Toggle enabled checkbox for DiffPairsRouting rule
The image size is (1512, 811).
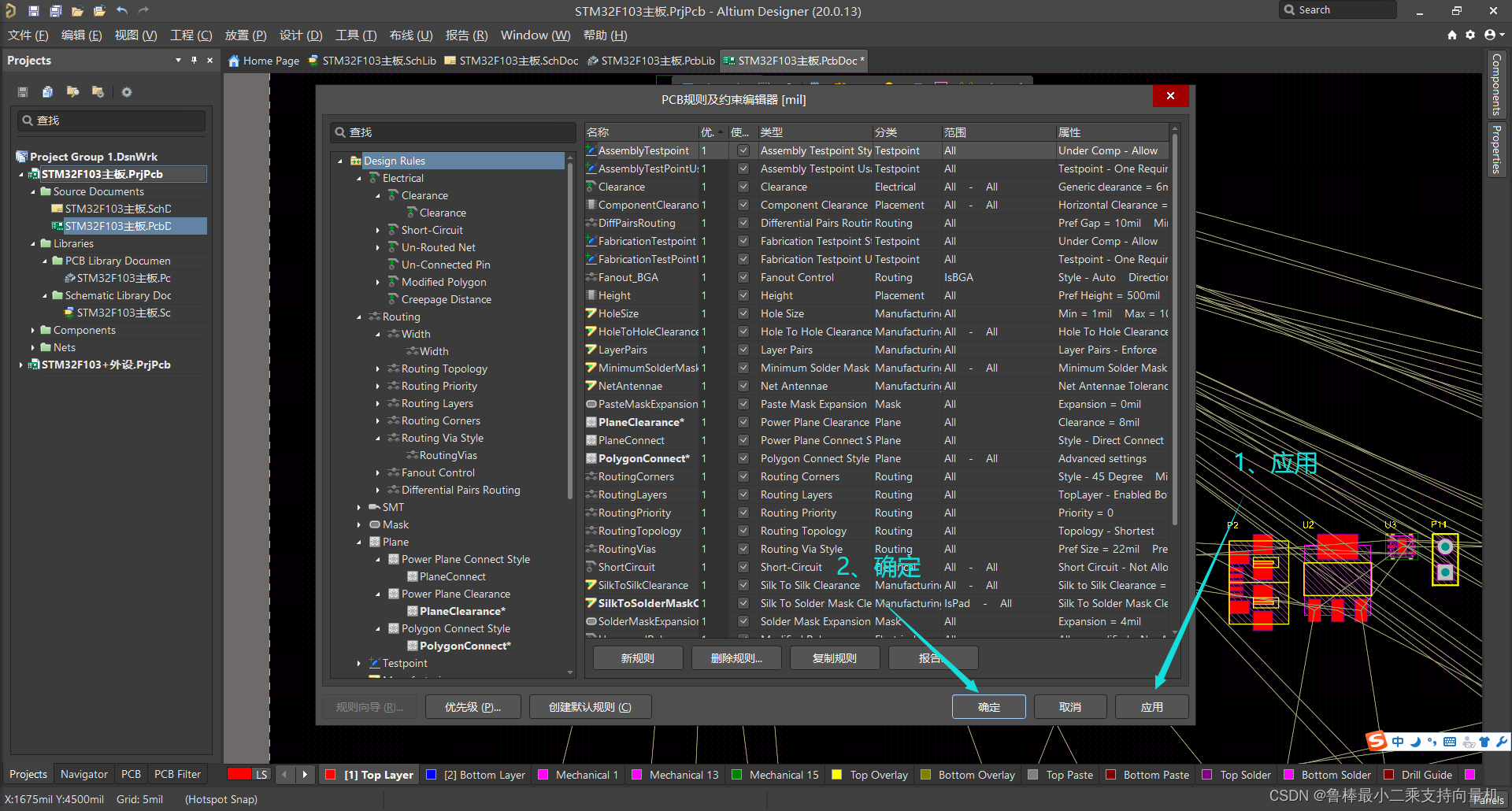tap(743, 223)
